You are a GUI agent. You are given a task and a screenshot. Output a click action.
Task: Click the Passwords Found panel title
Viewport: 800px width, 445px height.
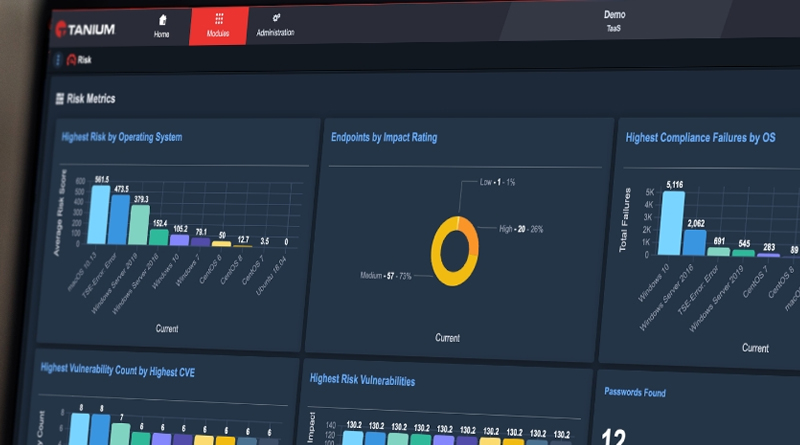pyautogui.click(x=635, y=392)
